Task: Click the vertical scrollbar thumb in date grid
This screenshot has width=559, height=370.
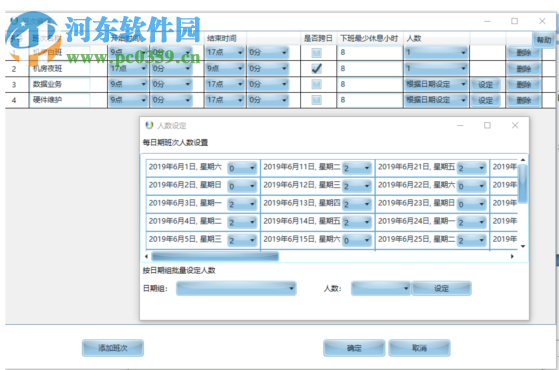Action: pyautogui.click(x=523, y=184)
